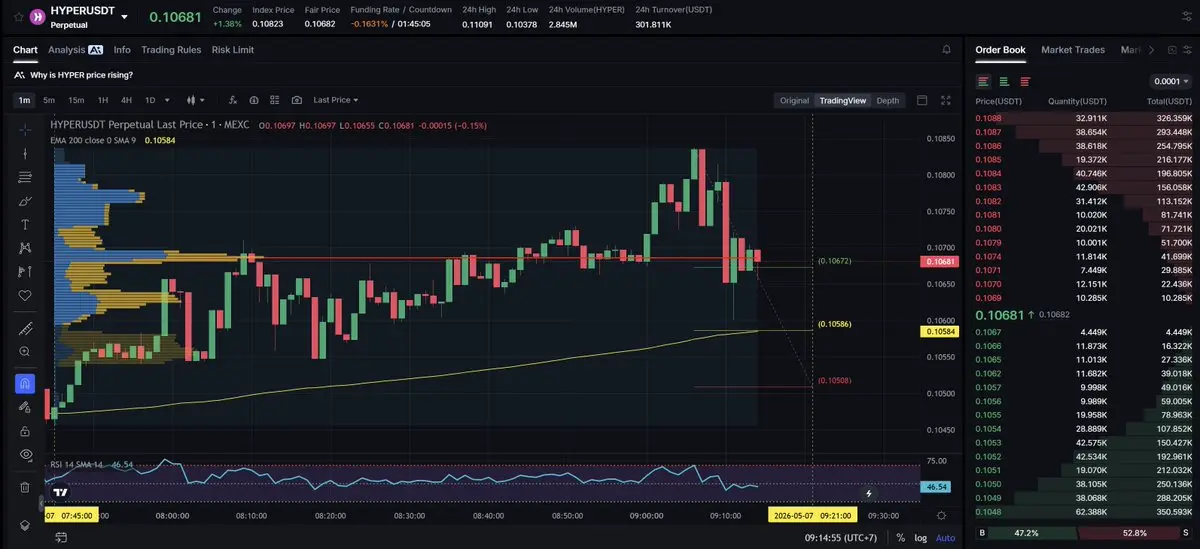
Task: Select the 4H timeframe
Action: point(126,100)
